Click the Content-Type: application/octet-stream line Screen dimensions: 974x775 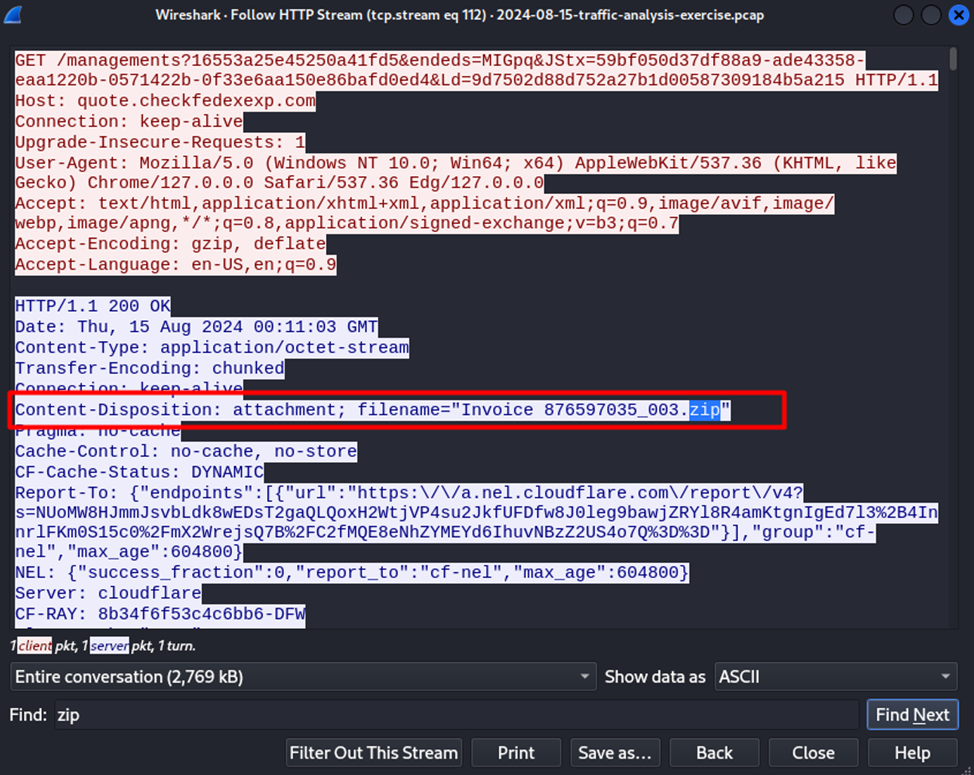[212, 348]
